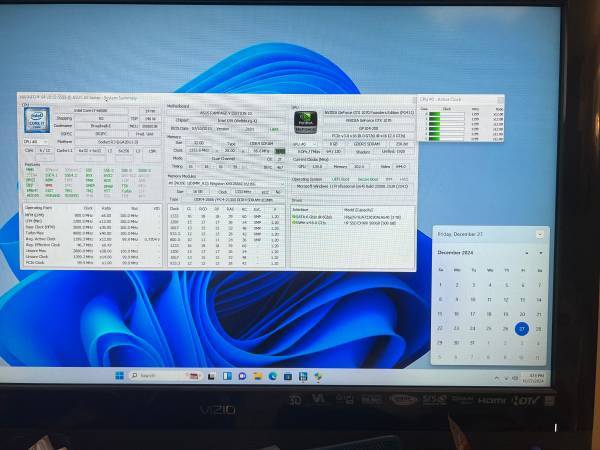The image size is (600, 450).
Task: Click the Base Clock (HFM) row
Action: click(92, 227)
